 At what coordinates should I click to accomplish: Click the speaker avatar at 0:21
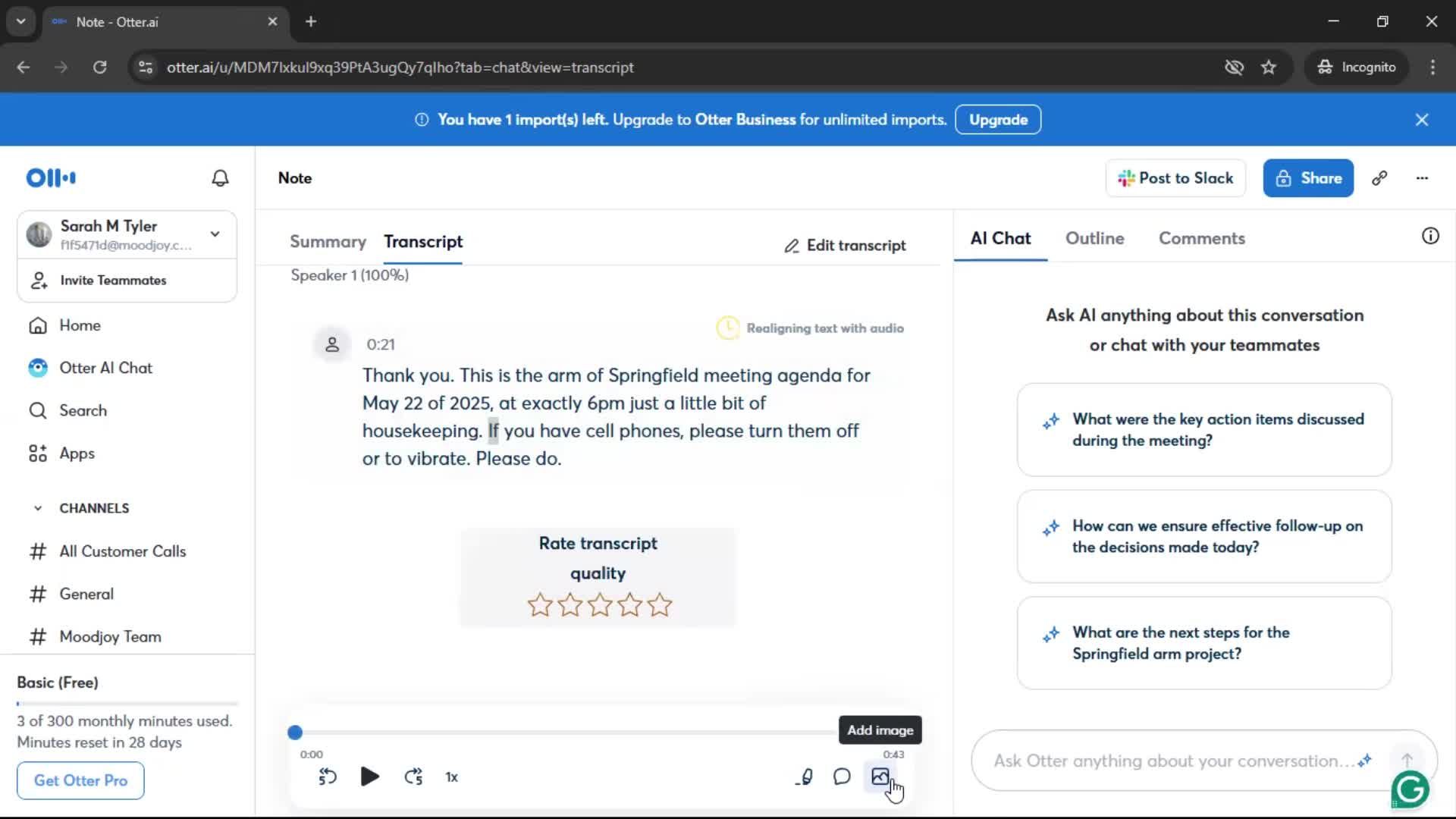332,345
